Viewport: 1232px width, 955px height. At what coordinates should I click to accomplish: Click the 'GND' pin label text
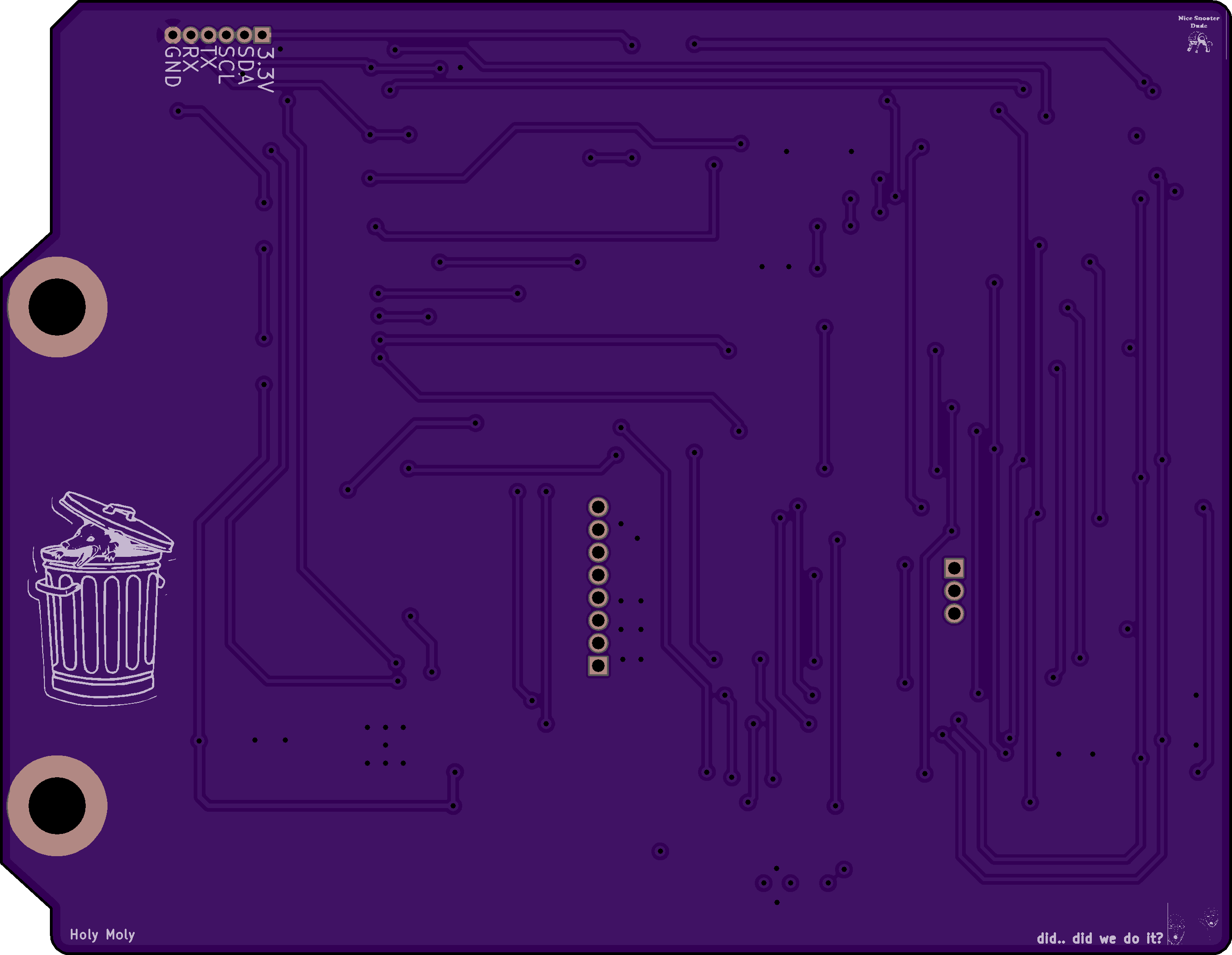point(173,67)
